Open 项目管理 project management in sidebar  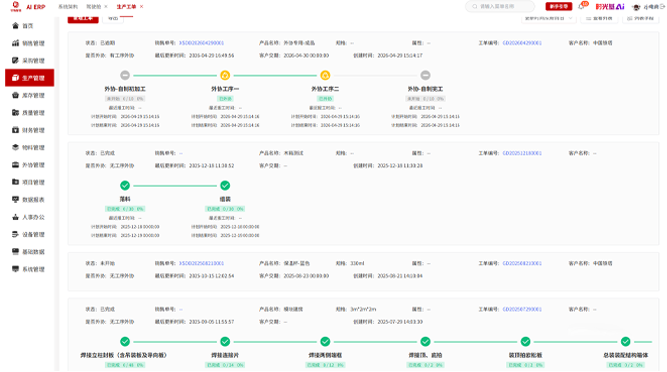(29, 182)
